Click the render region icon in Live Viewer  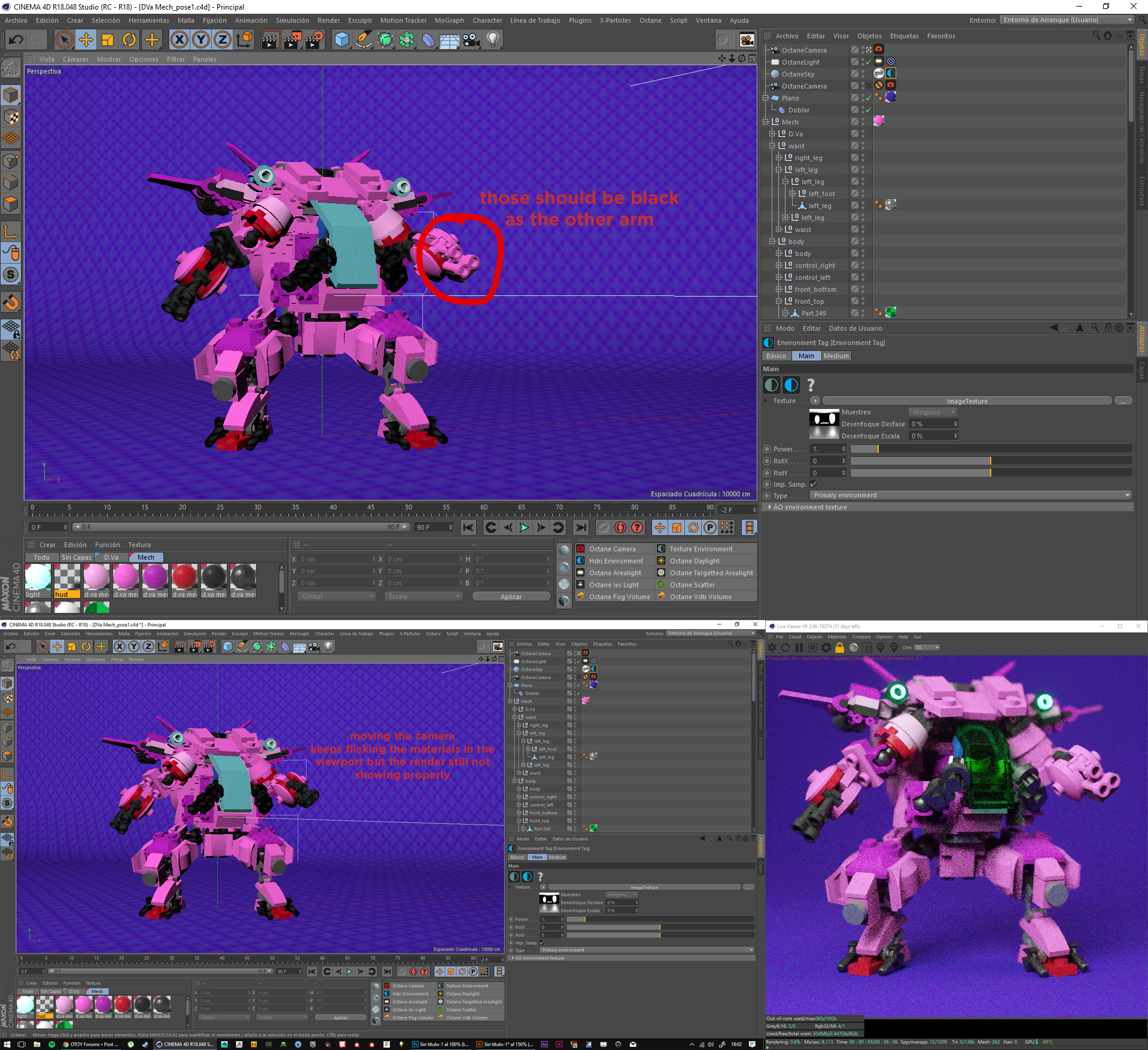[x=867, y=648]
